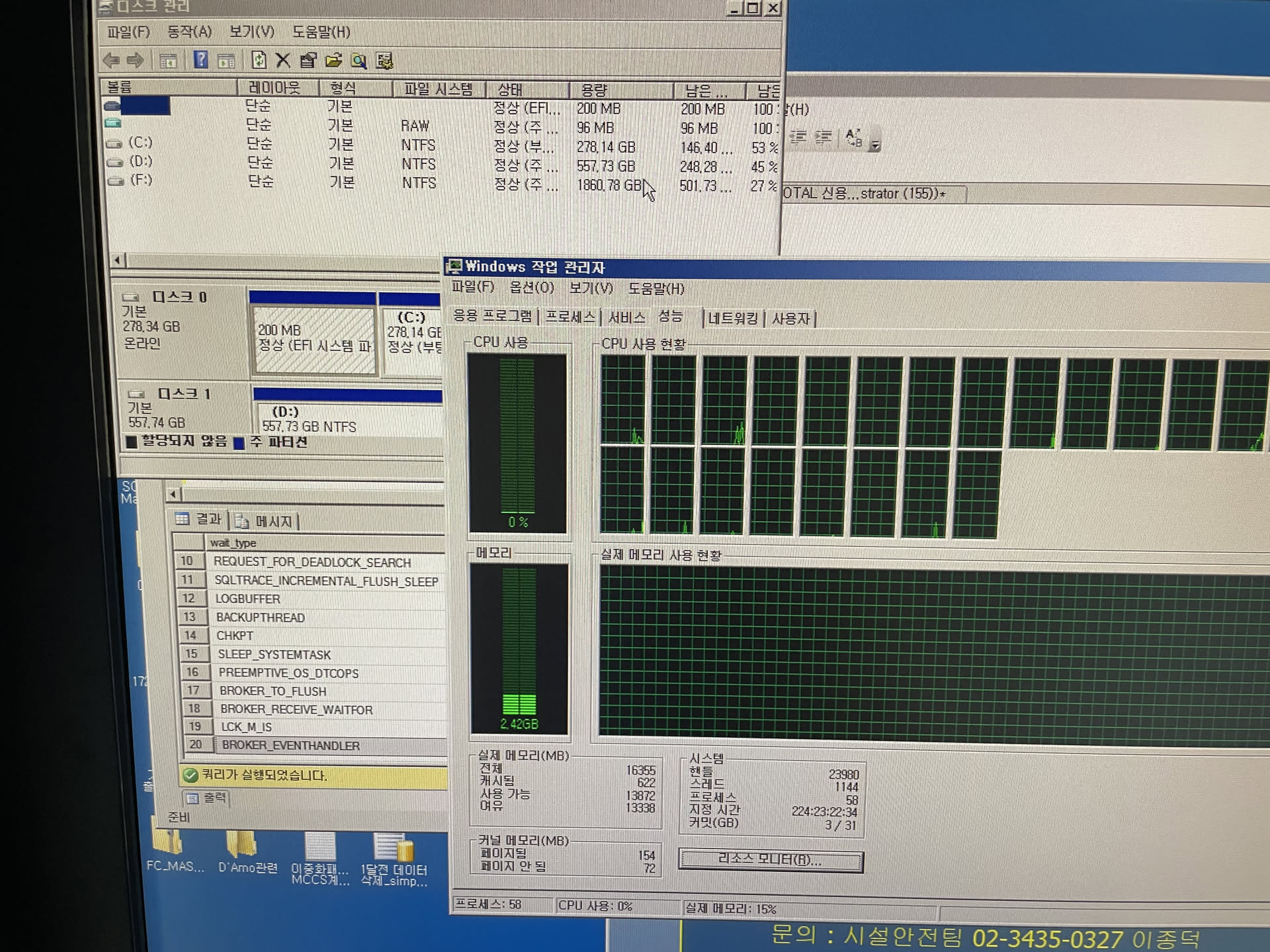Click the open folder toolbar icon
1270x952 pixels.
pyautogui.click(x=333, y=61)
